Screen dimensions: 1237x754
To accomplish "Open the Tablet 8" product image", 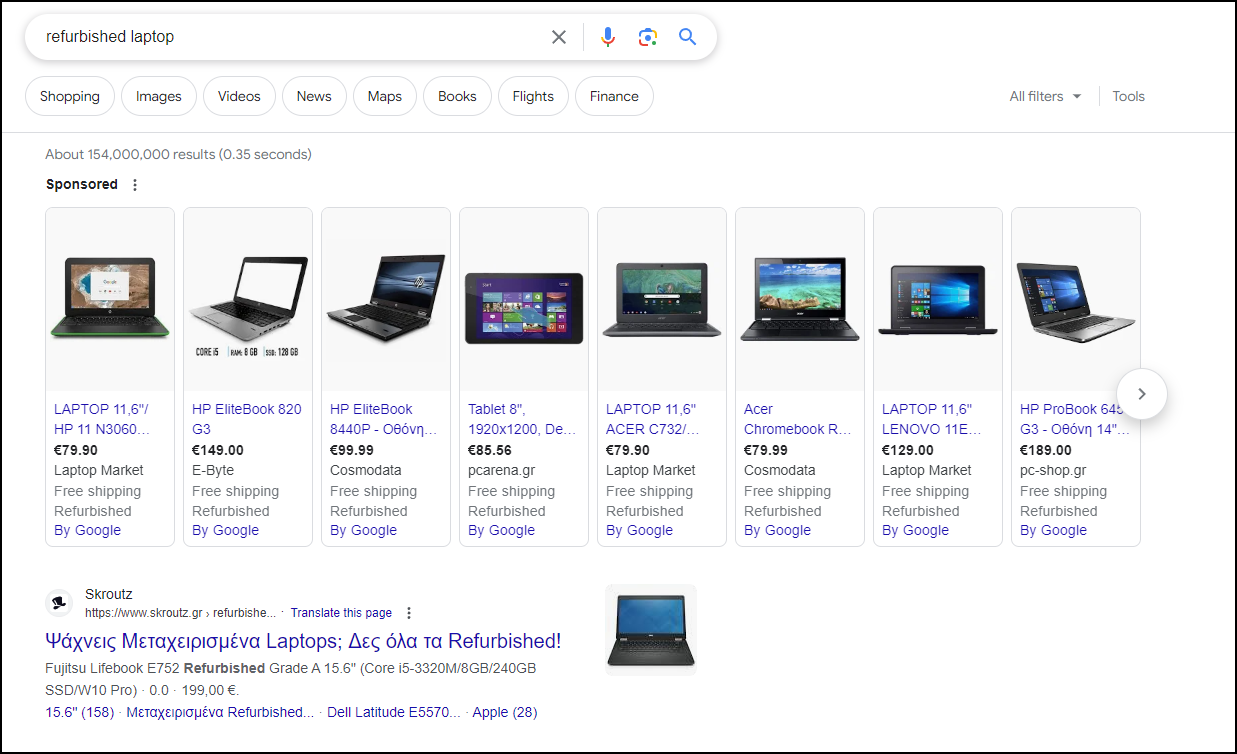I will 524,299.
